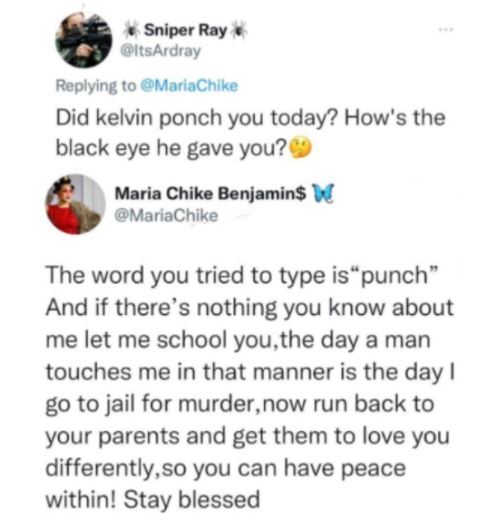Screen dimensions: 498x513
Task: Open Maria Chike's profile picture
Action: pos(75,204)
